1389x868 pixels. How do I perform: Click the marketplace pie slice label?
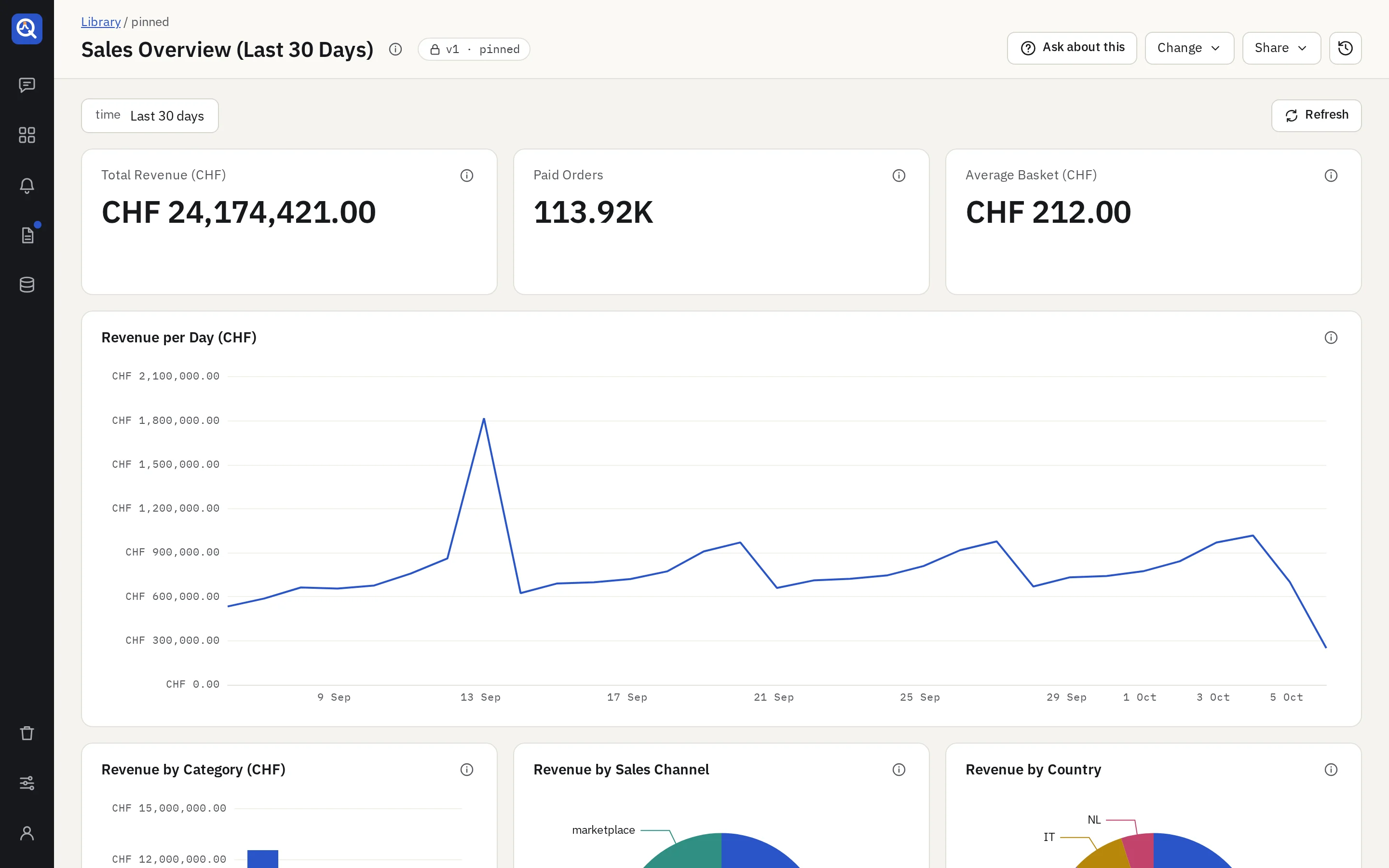coord(603,830)
